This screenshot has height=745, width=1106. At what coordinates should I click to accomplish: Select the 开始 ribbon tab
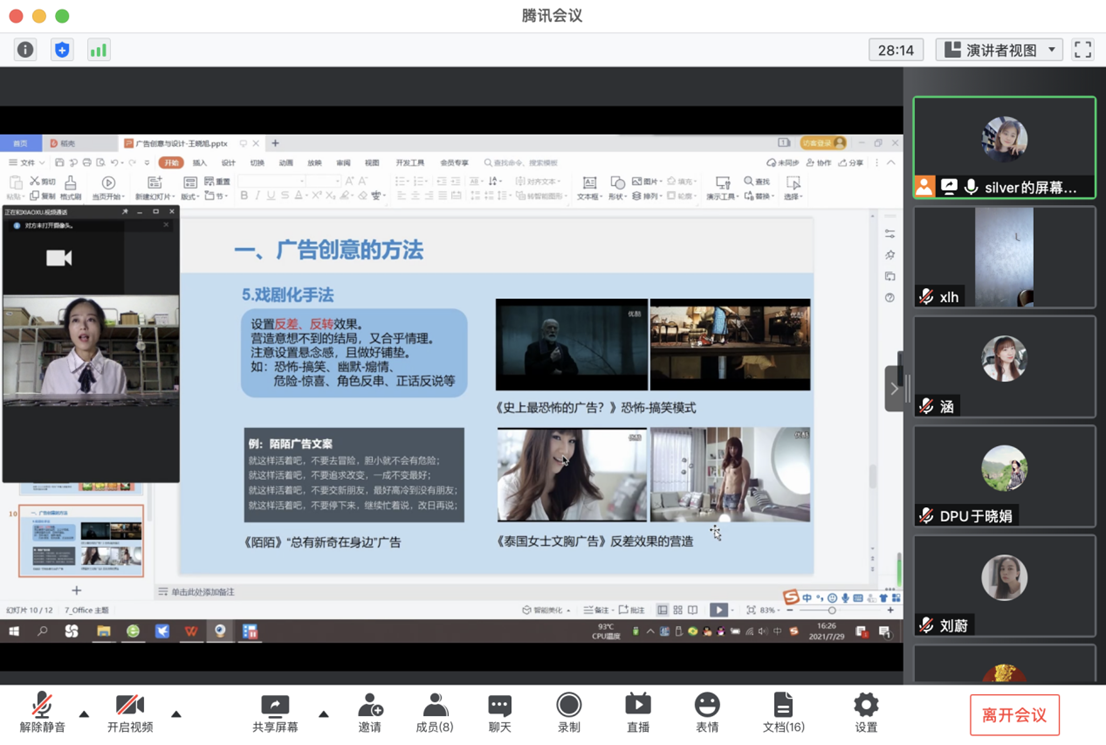point(171,162)
